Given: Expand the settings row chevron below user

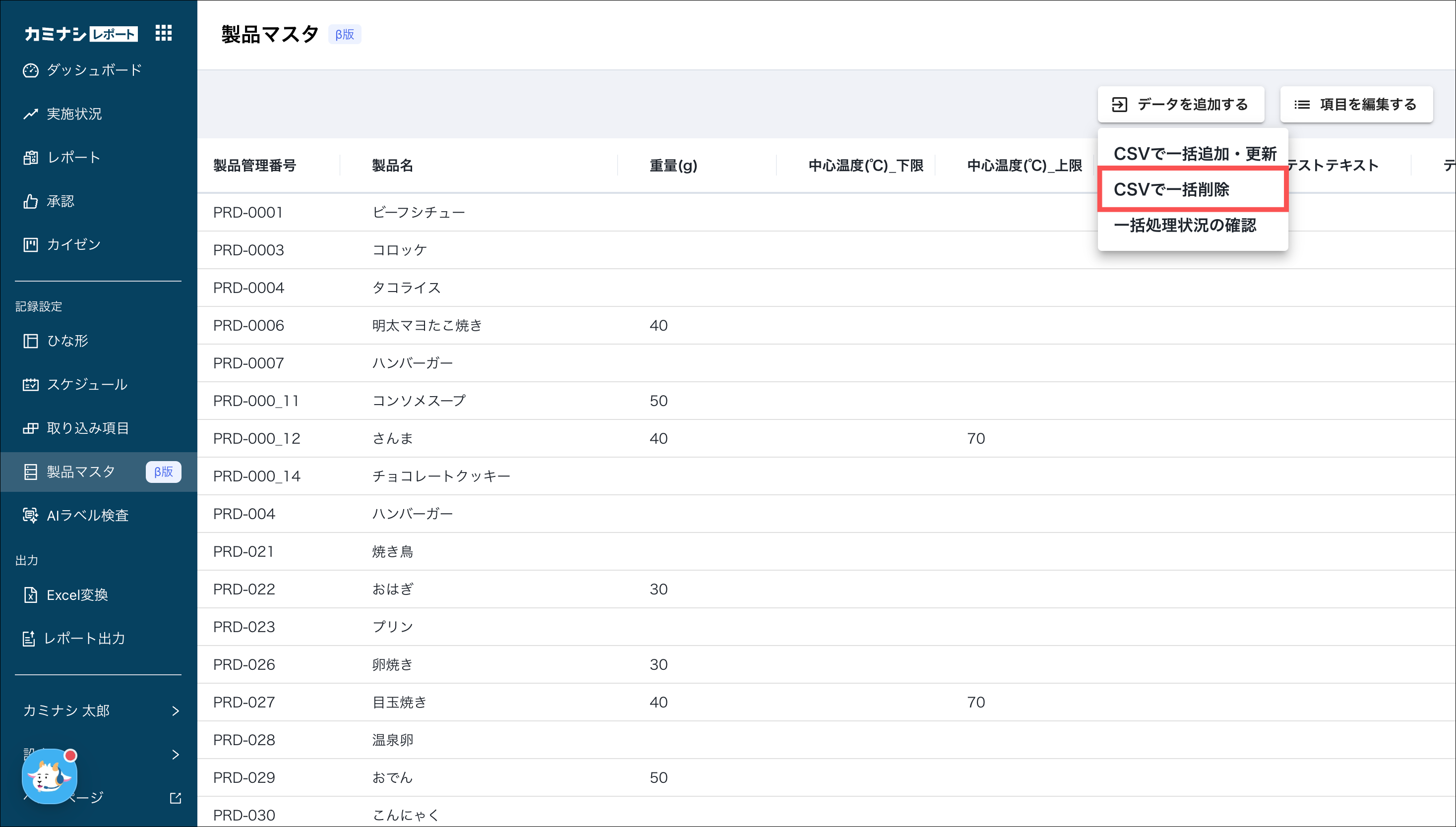Looking at the screenshot, I should (175, 754).
